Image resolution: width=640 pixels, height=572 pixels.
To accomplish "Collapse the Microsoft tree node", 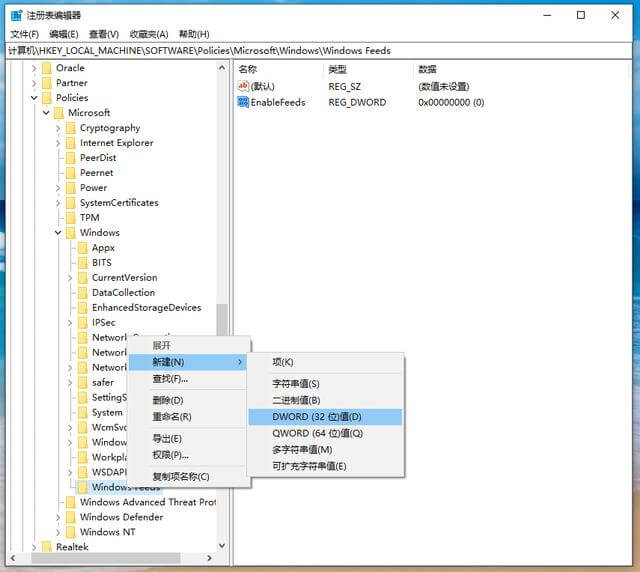I will pos(46,113).
